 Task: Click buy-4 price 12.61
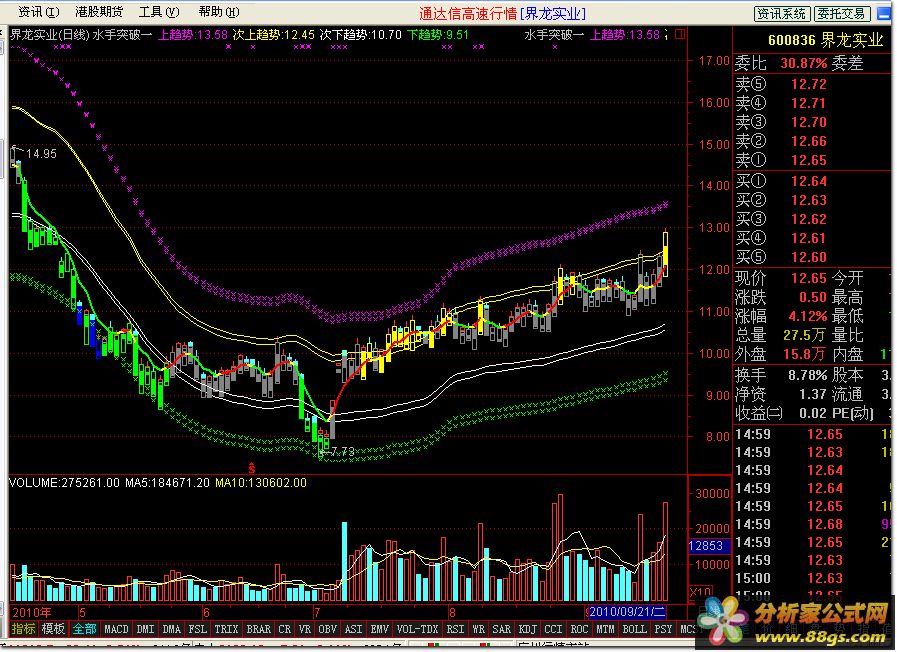(x=809, y=238)
